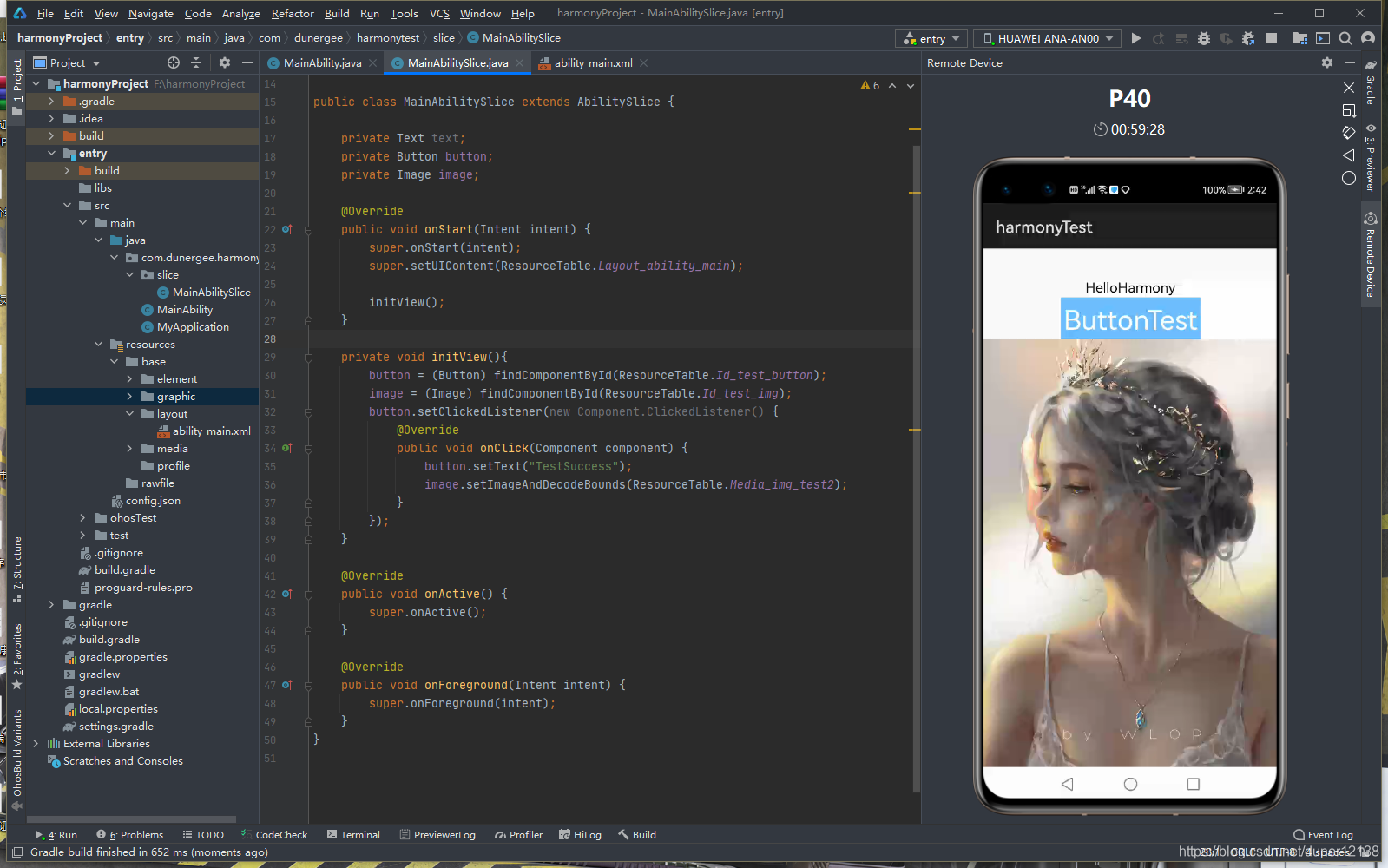Open the CodeCheck tool window

[274, 835]
